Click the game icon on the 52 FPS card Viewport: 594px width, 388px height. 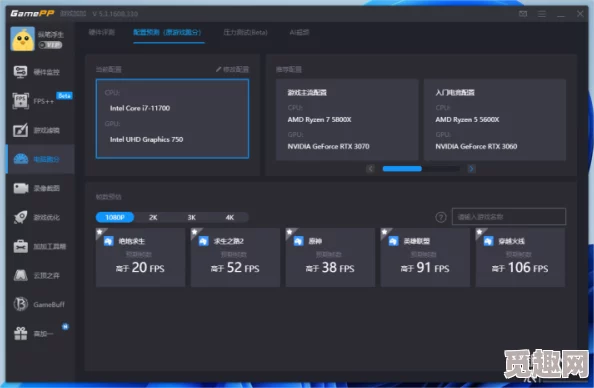pyautogui.click(x=203, y=241)
